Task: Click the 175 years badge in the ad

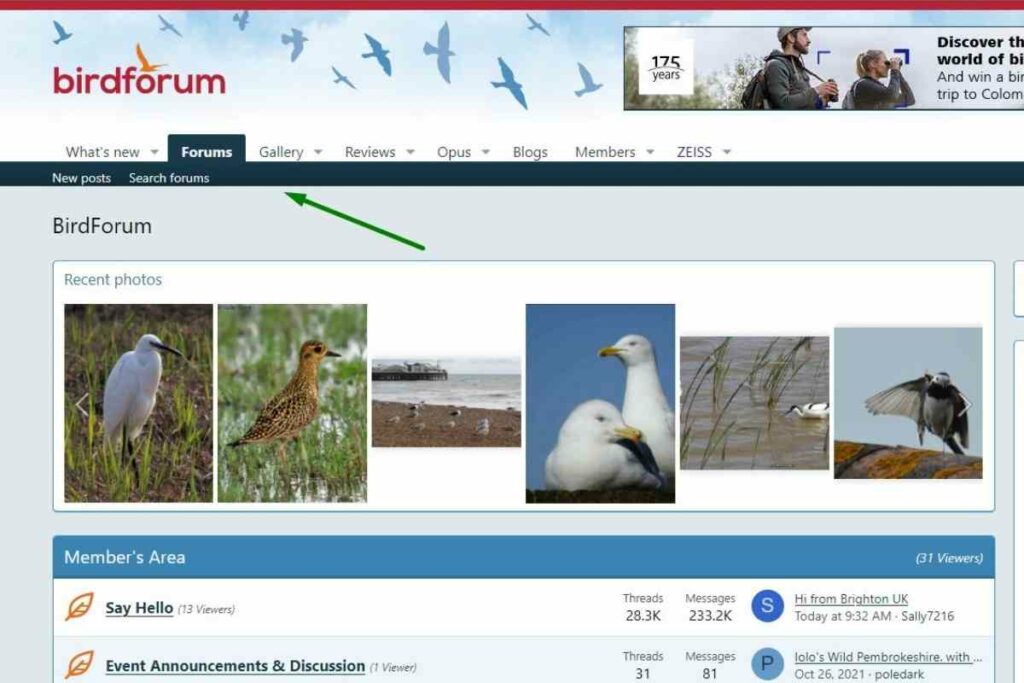Action: [664, 66]
